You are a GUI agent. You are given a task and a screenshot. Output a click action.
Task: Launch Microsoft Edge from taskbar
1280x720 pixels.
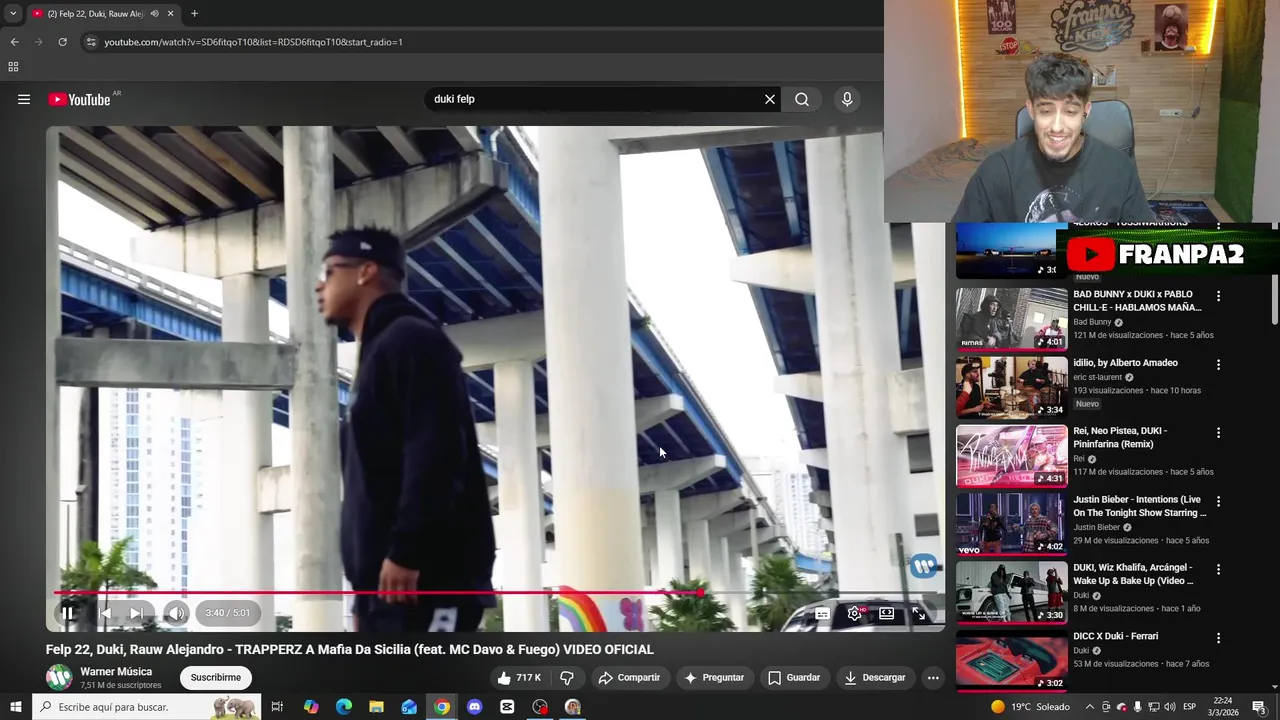[344, 707]
